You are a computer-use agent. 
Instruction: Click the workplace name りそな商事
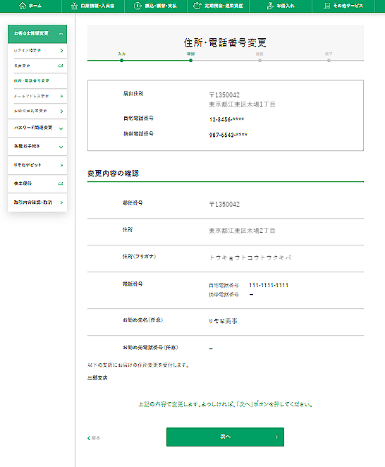pyautogui.click(x=223, y=321)
